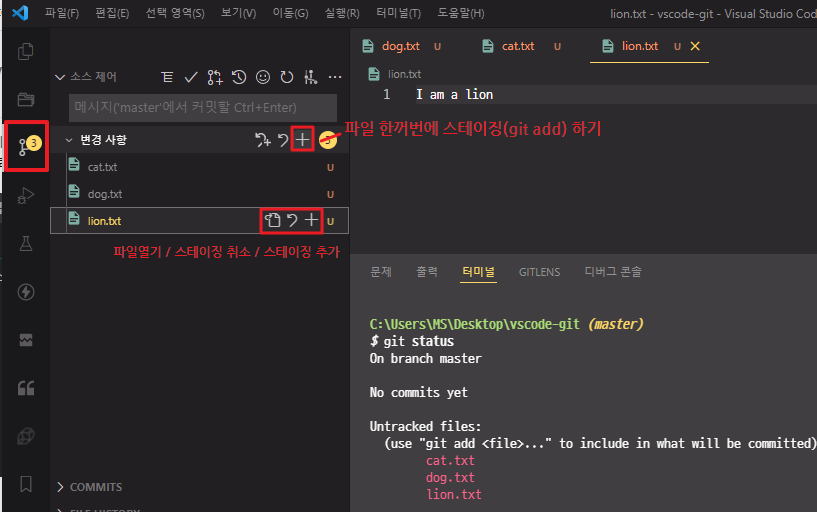Open the cube icon in activity bar
Image resolution: width=817 pixels, height=512 pixels.
click(26, 436)
